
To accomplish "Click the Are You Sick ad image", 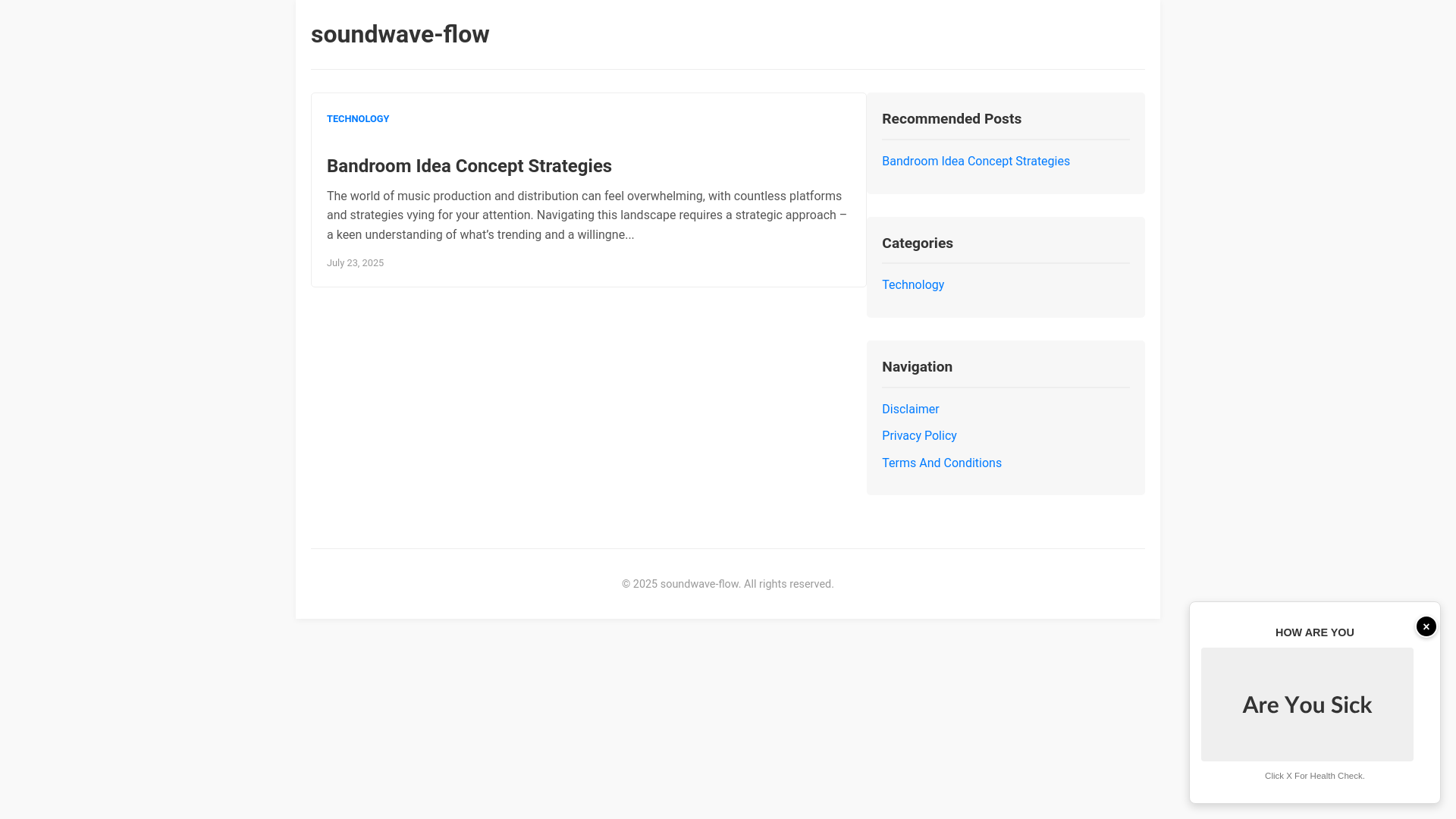I will coord(1307,704).
